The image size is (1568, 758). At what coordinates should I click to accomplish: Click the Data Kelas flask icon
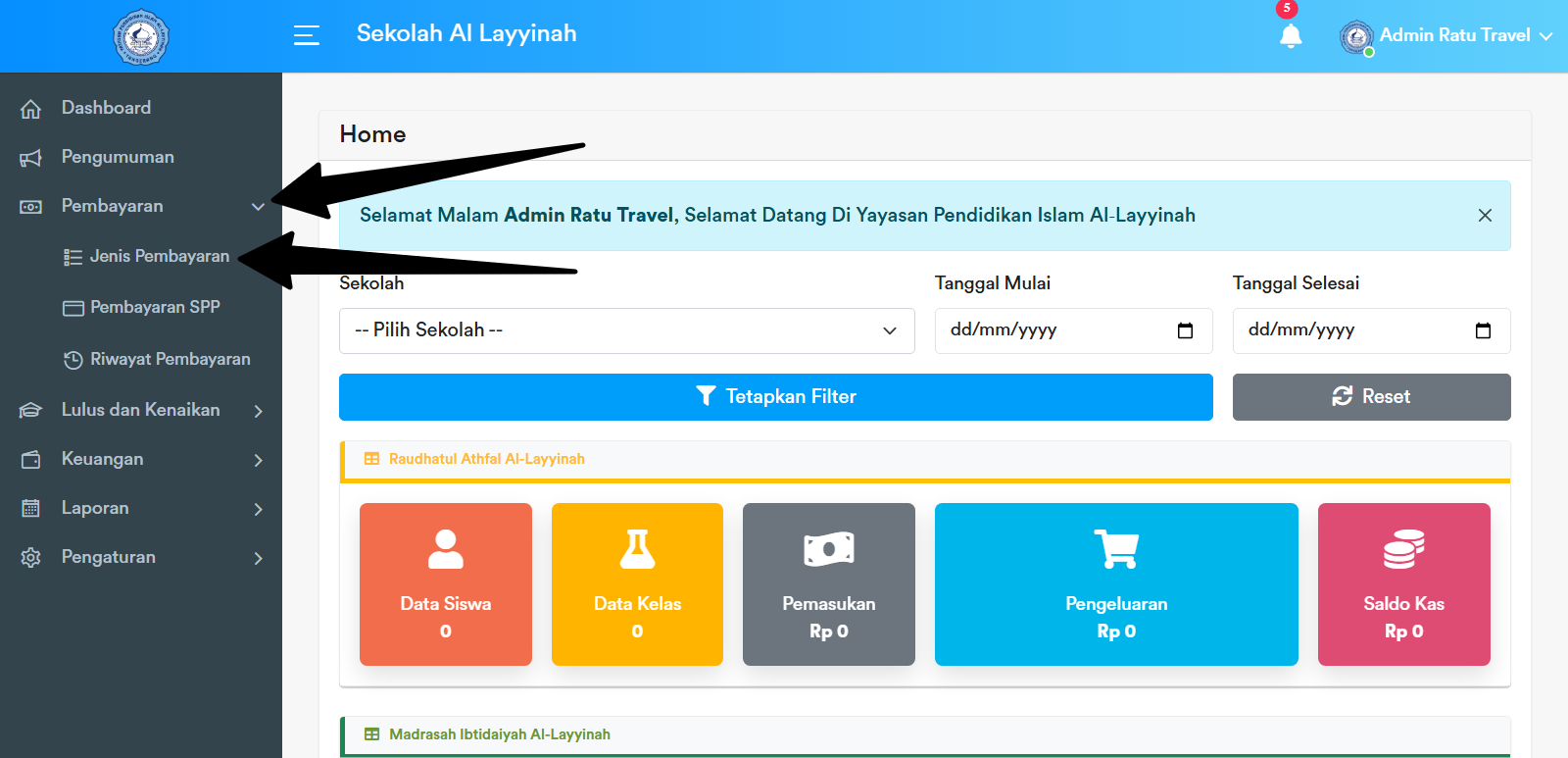click(638, 549)
